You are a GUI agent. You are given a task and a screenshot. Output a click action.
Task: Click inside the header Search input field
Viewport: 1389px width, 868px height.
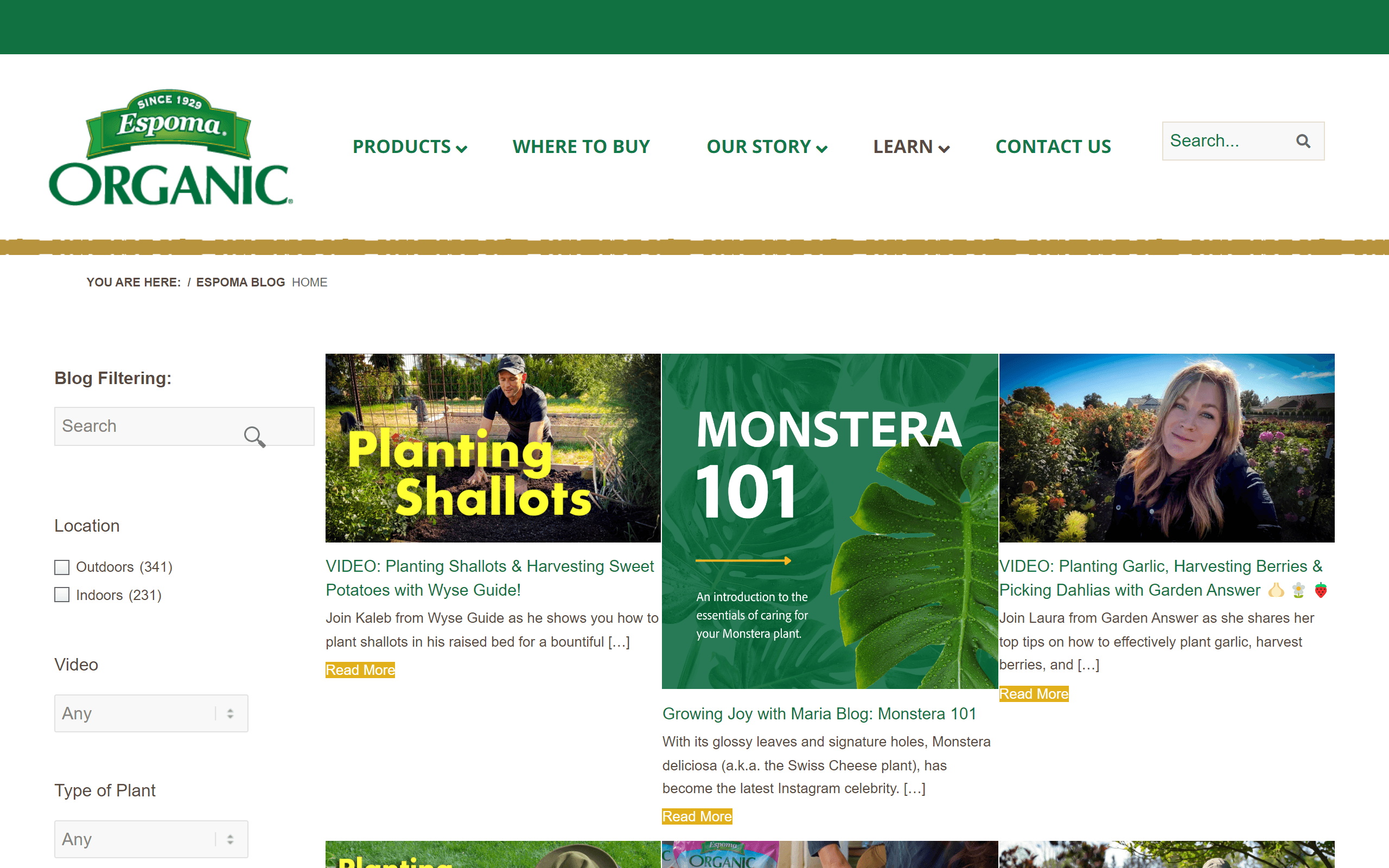1217,141
